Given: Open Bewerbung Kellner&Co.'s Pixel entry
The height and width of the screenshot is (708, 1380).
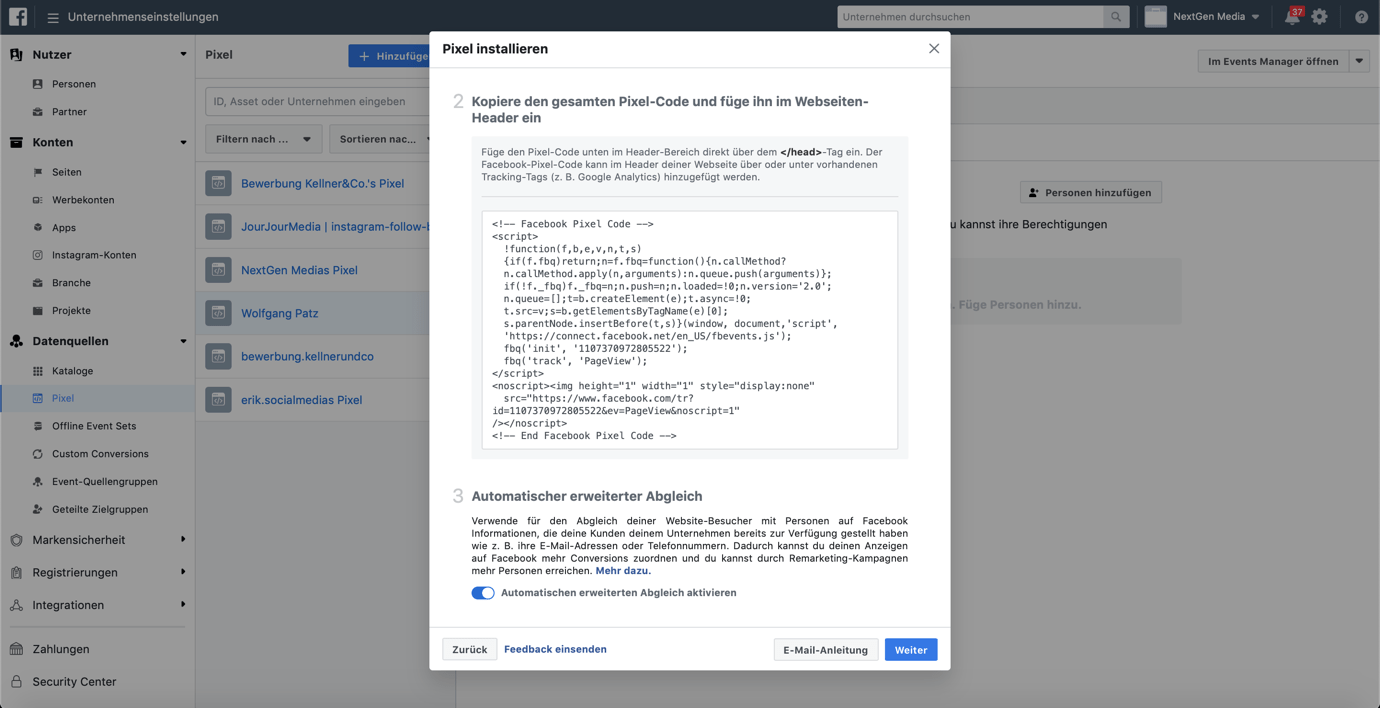Looking at the screenshot, I should 322,184.
